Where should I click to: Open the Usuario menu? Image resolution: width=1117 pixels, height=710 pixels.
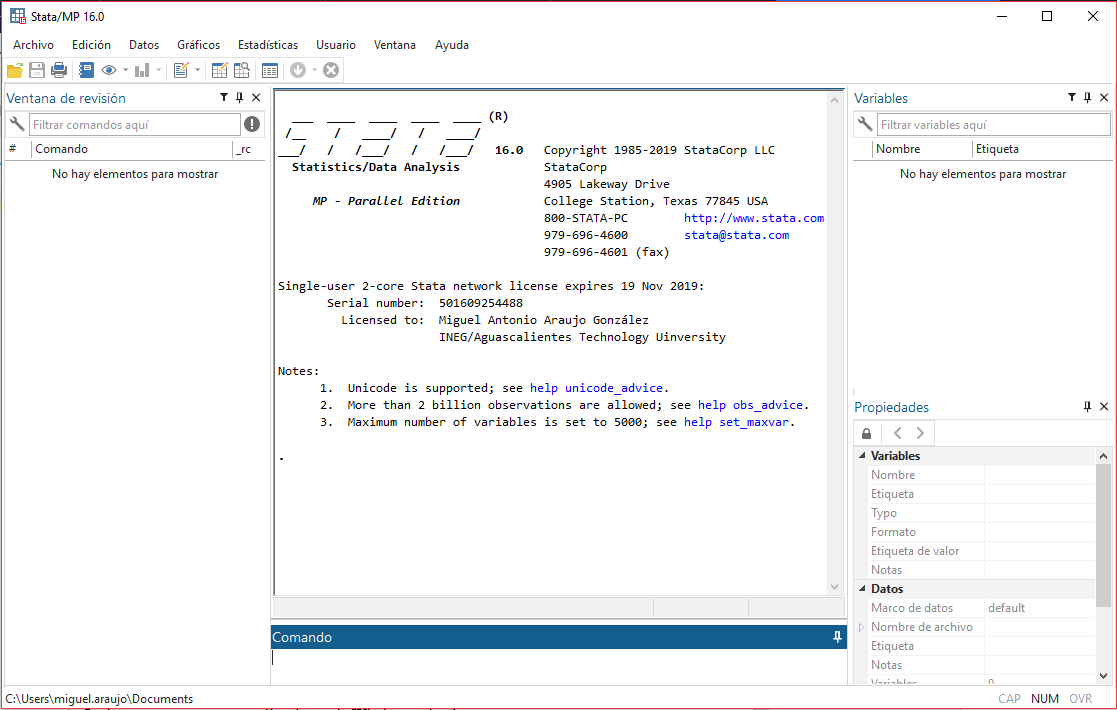(336, 45)
